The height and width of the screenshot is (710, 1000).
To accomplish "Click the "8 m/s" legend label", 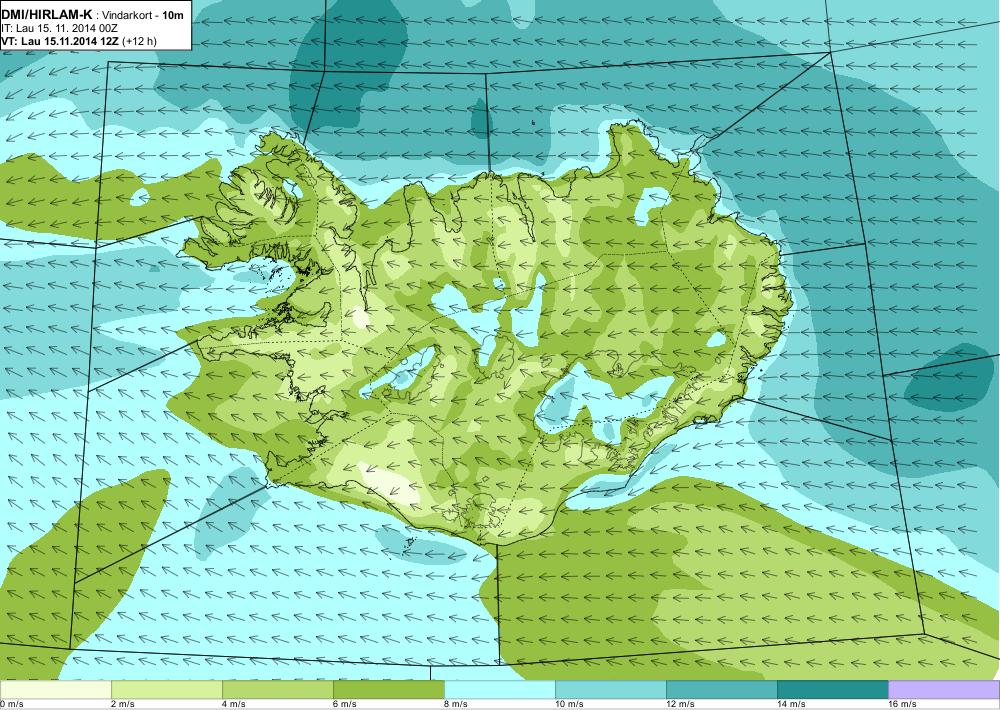I will coord(456,704).
